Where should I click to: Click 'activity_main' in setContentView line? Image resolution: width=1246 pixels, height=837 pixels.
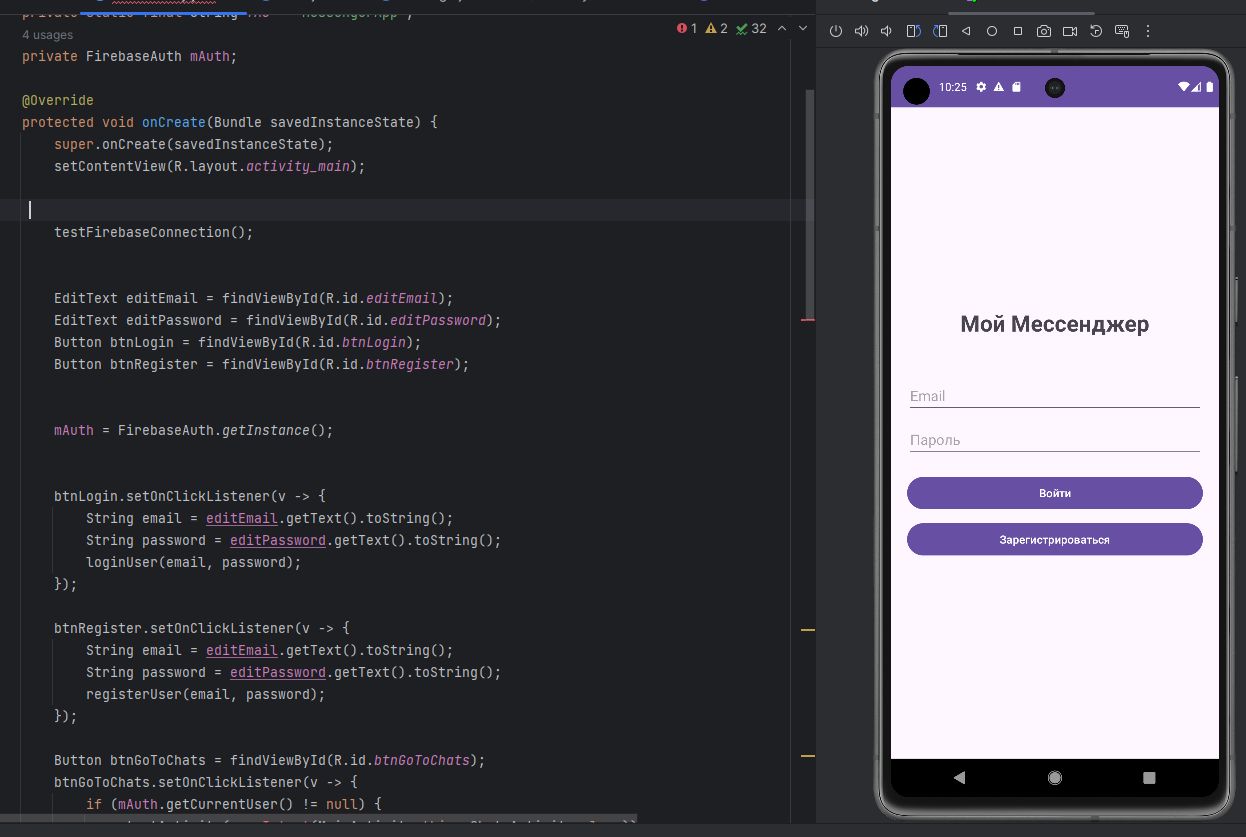tap(298, 166)
